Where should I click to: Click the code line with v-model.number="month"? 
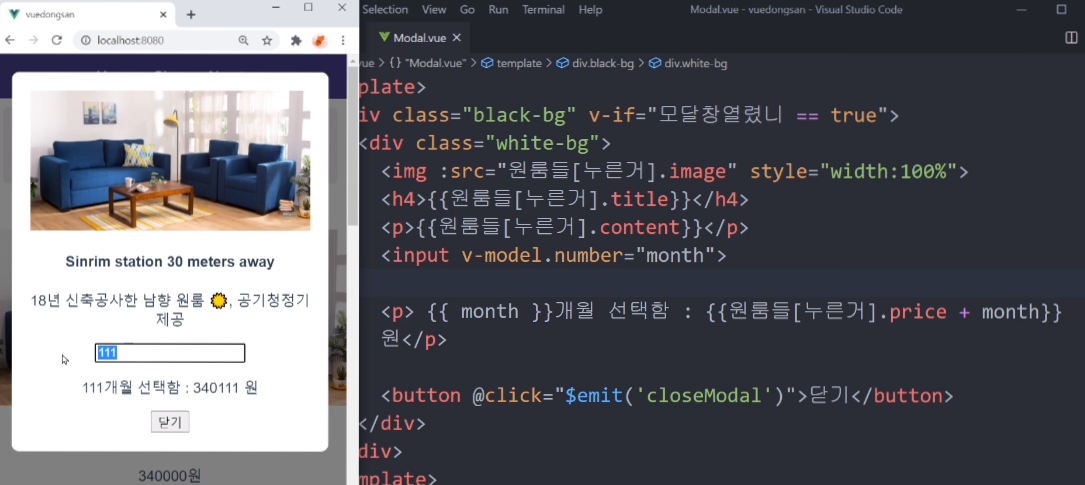coord(554,255)
